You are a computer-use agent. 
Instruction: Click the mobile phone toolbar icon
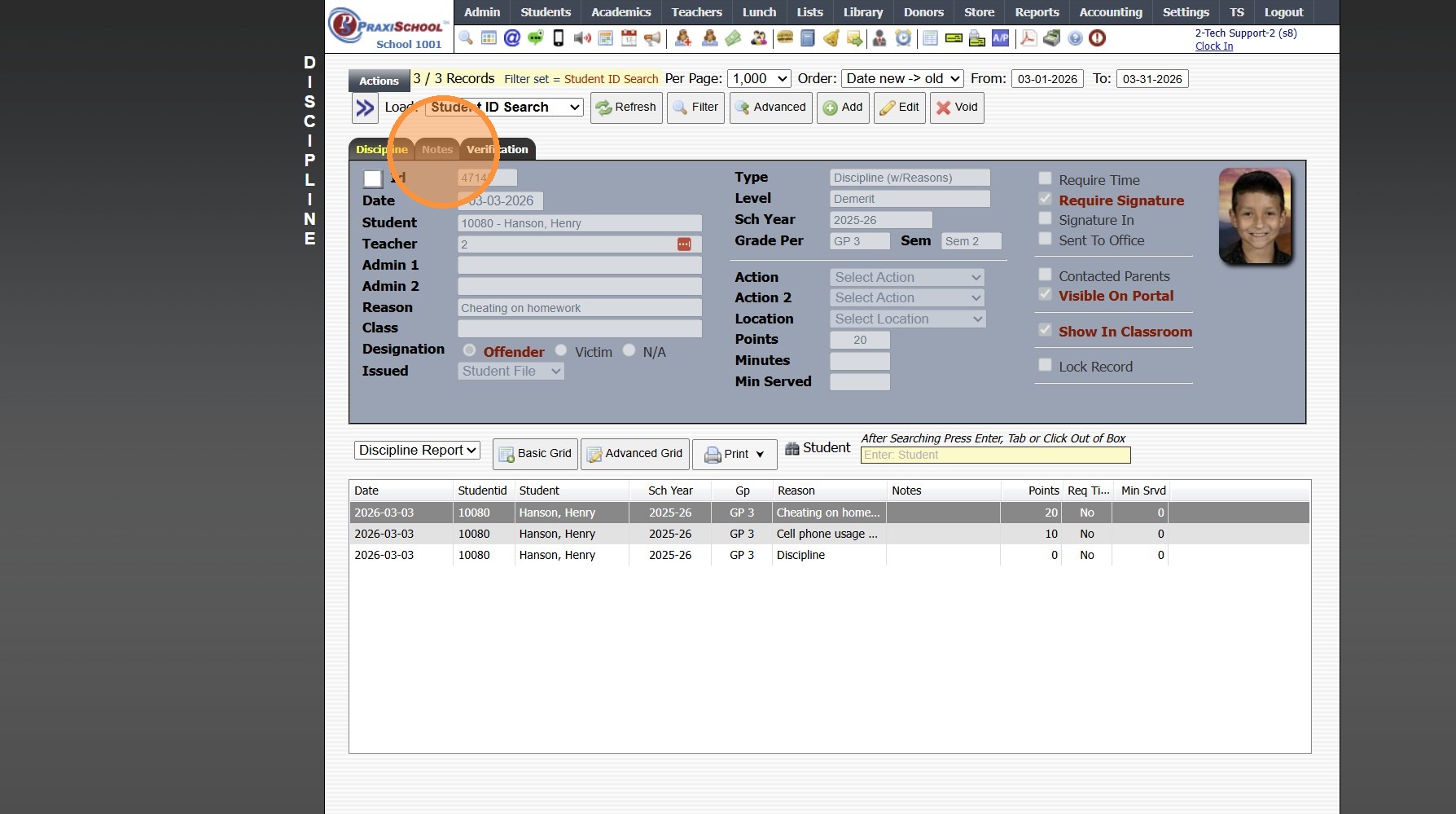click(559, 38)
